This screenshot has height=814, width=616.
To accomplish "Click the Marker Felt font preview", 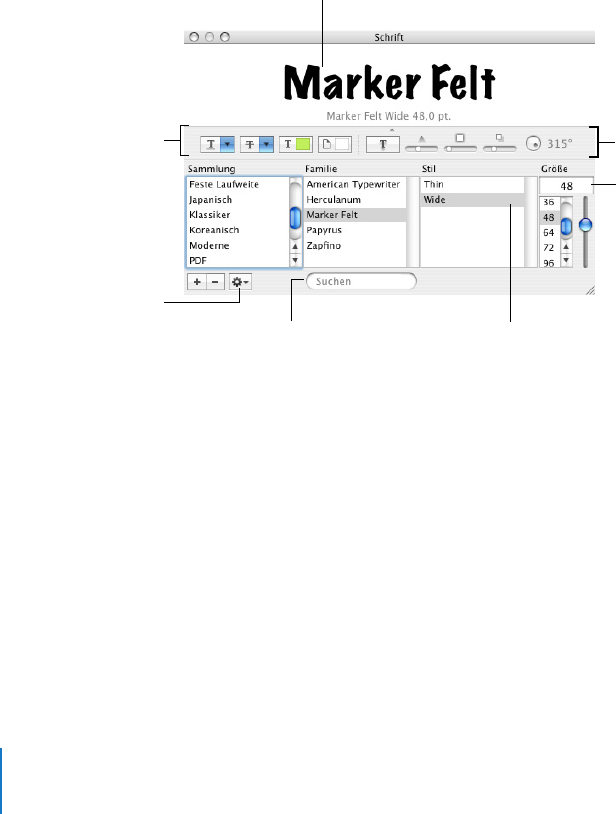I will coord(389,83).
